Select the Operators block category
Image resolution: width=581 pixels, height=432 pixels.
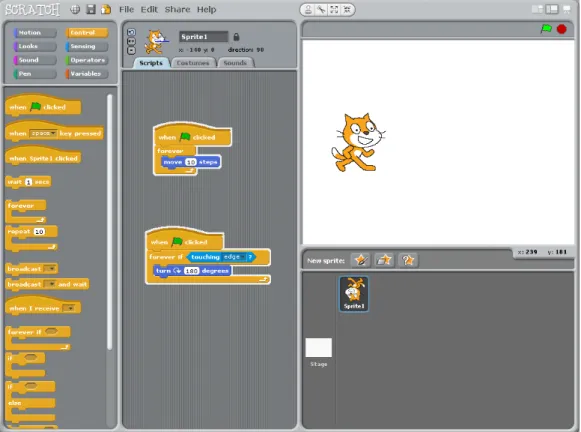pos(87,60)
